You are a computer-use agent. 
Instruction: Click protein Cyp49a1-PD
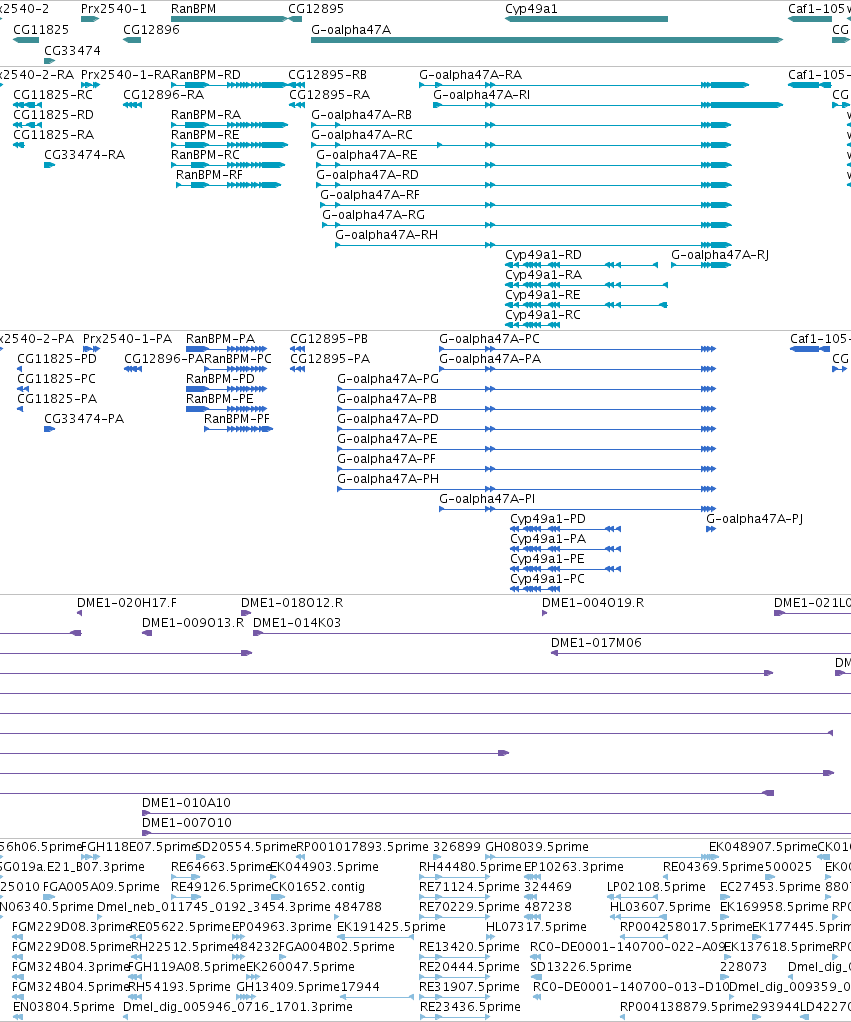coord(548,519)
